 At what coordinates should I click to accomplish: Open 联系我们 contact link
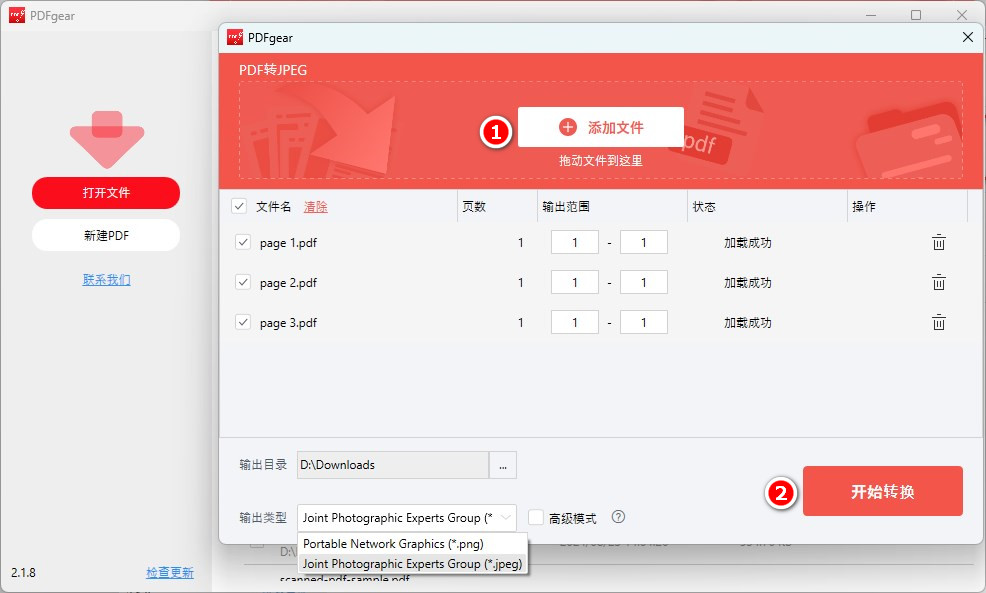click(105, 279)
